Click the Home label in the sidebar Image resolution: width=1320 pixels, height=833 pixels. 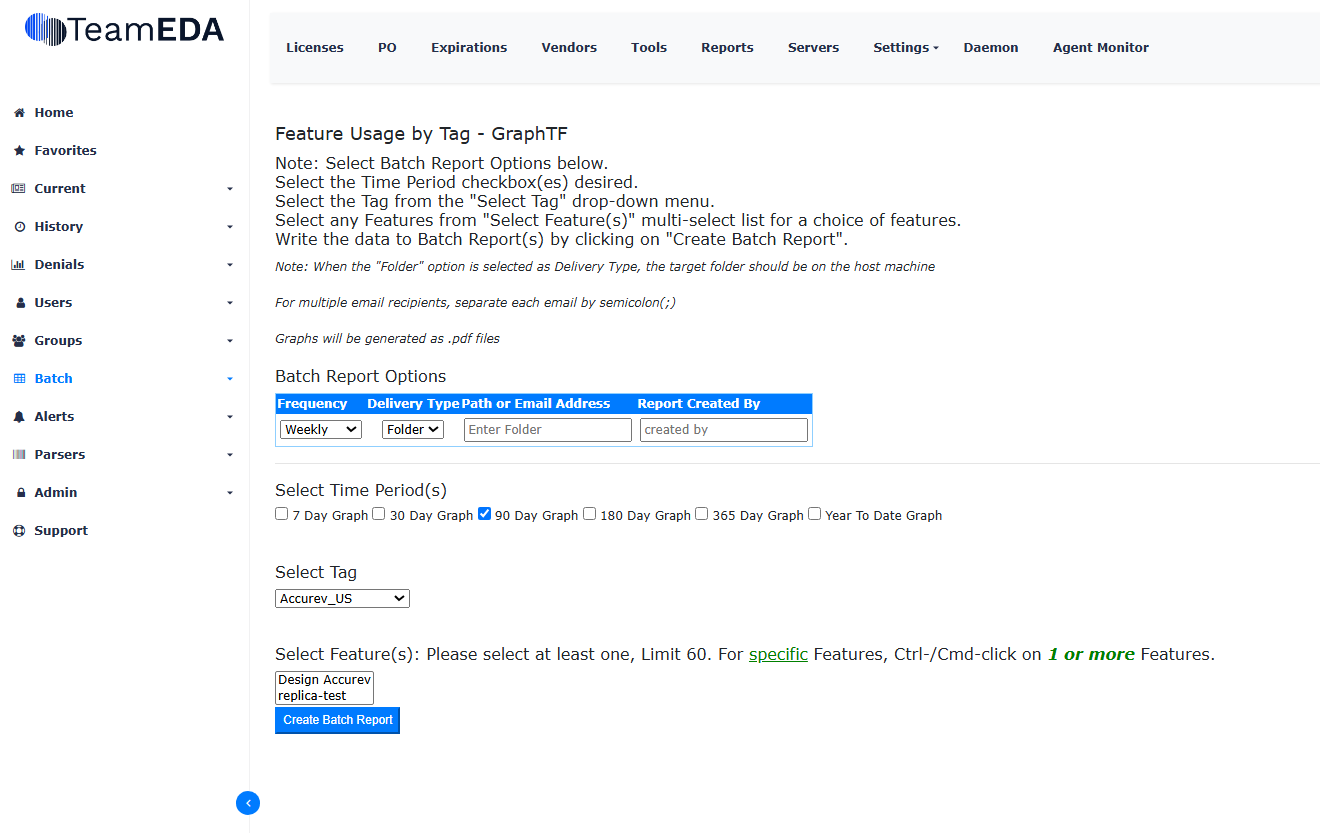click(54, 113)
